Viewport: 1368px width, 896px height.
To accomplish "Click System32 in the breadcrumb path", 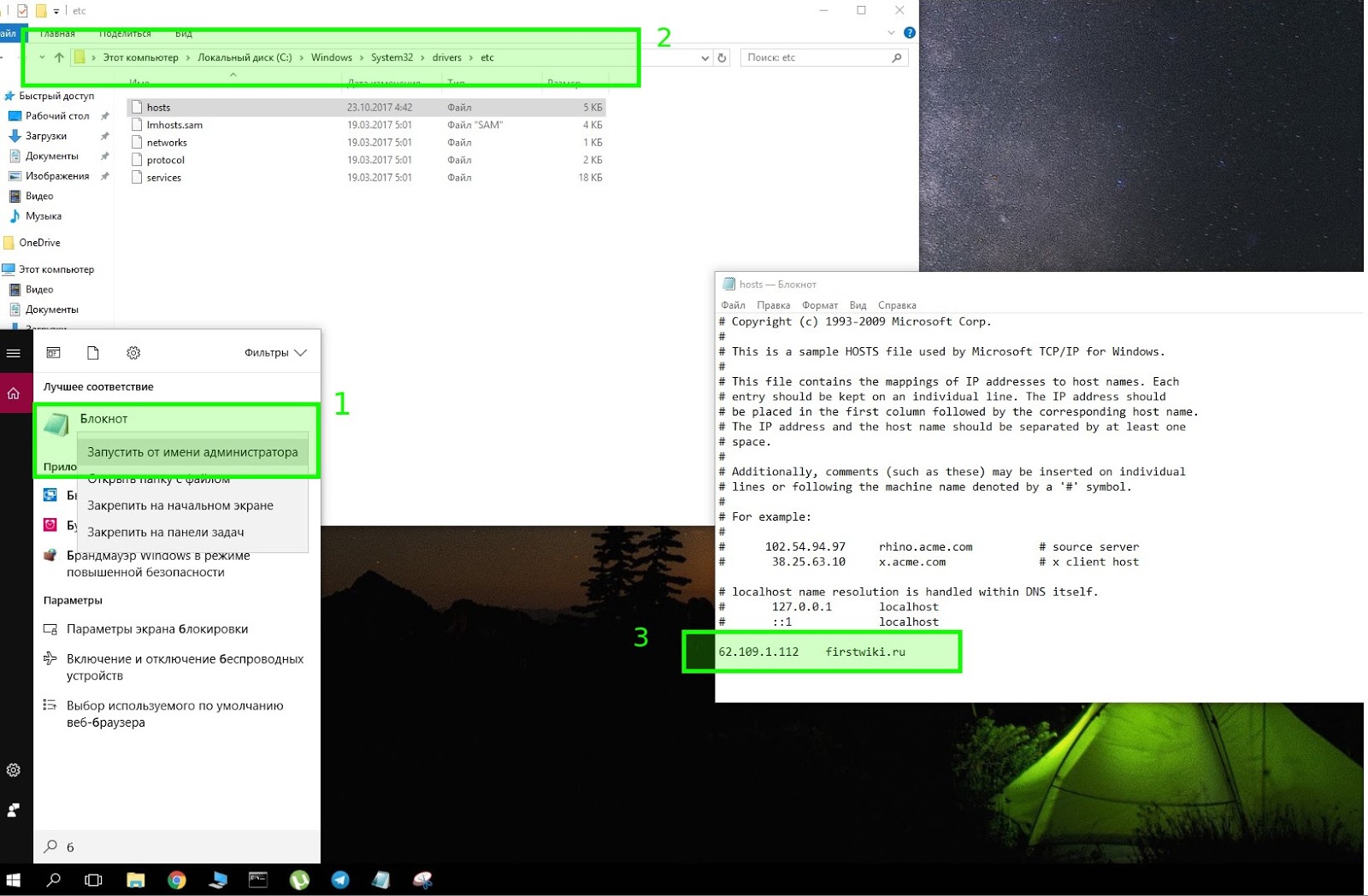I will click(392, 57).
